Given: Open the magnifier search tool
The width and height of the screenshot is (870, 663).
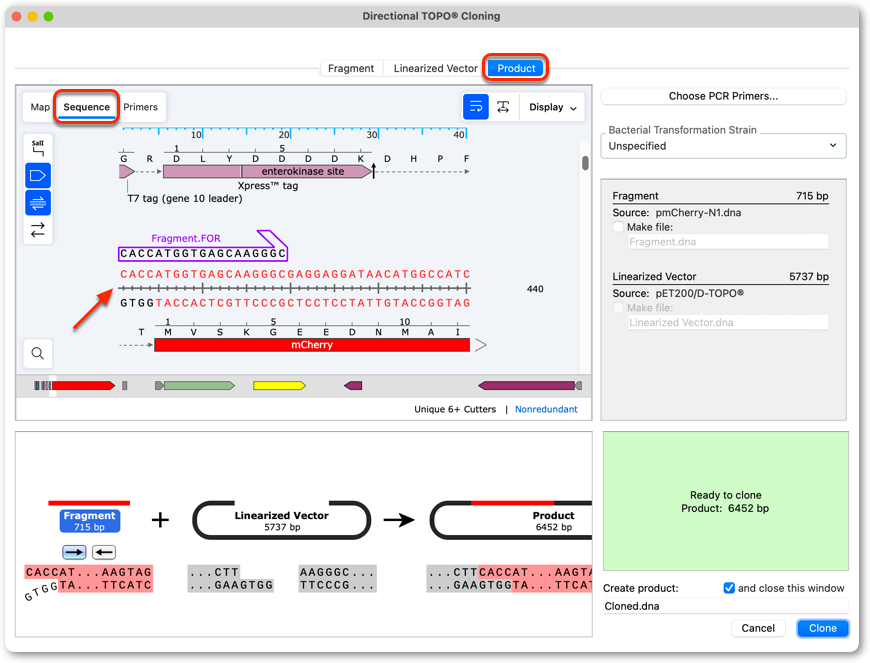Looking at the screenshot, I should tap(38, 353).
